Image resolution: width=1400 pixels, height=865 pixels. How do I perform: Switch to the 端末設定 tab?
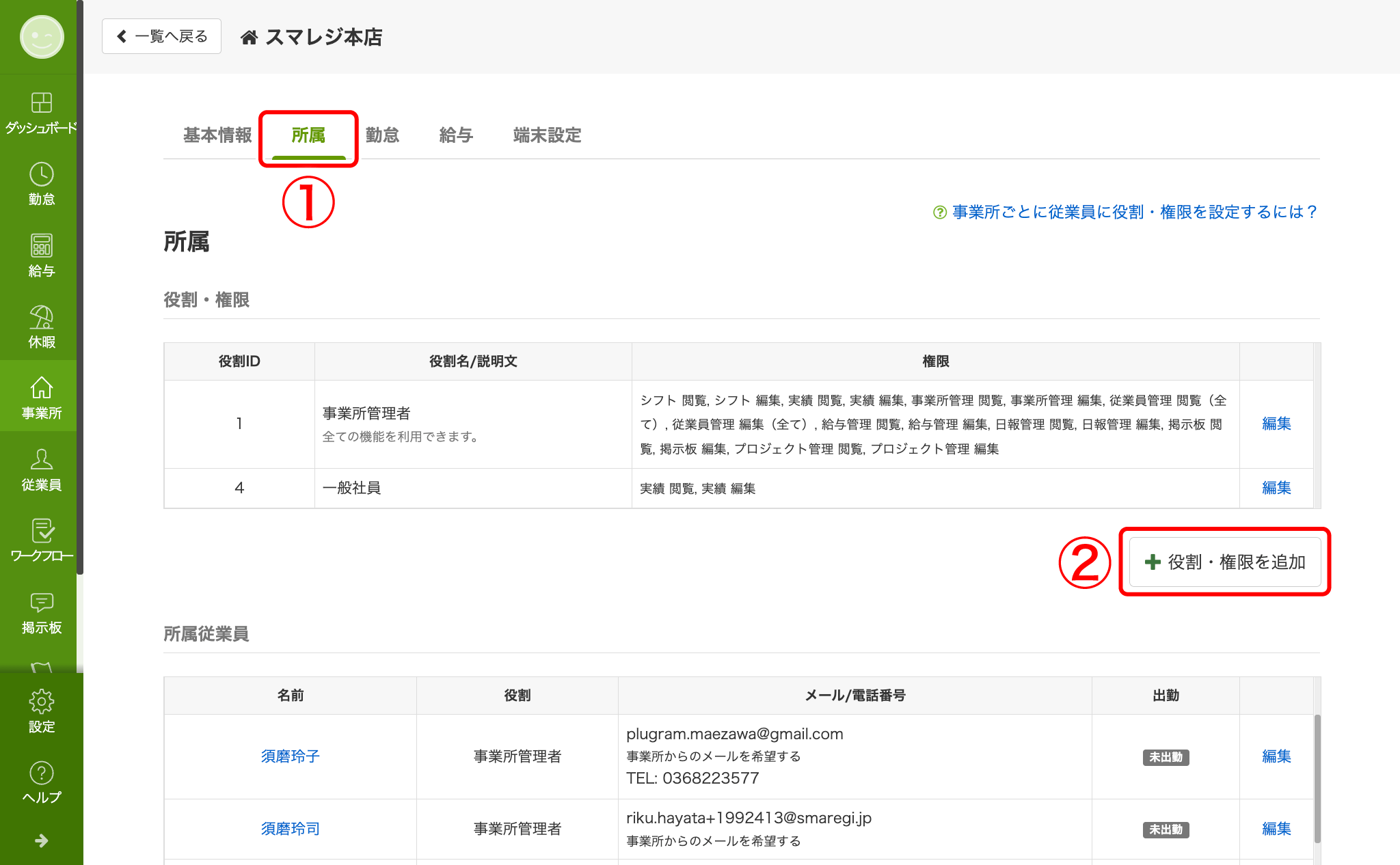(547, 135)
